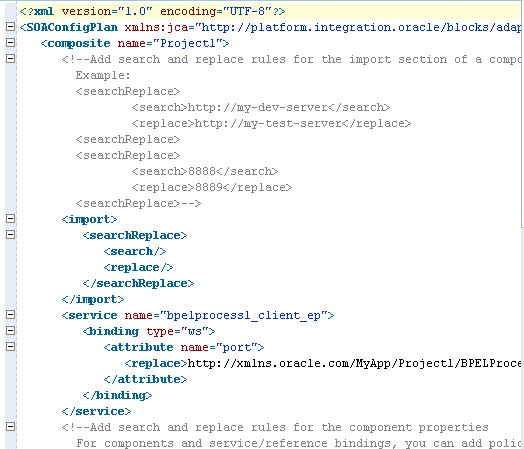
Task: Click the xmlns:jca namespace URL
Action: pyautogui.click(x=358, y=27)
